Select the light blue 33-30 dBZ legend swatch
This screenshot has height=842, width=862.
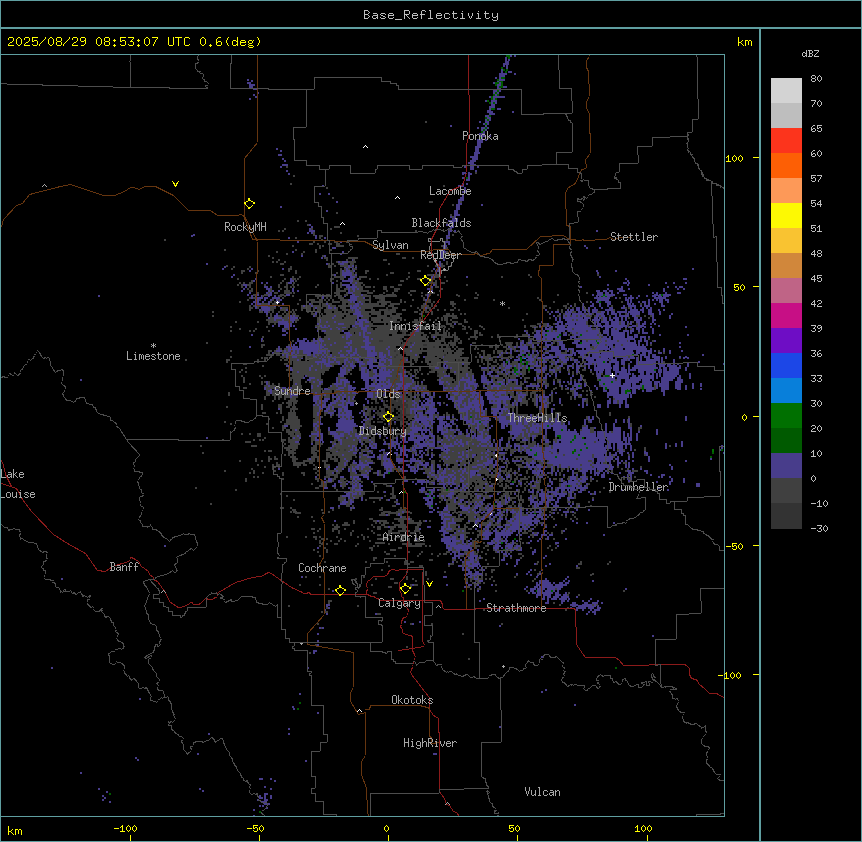tap(786, 391)
